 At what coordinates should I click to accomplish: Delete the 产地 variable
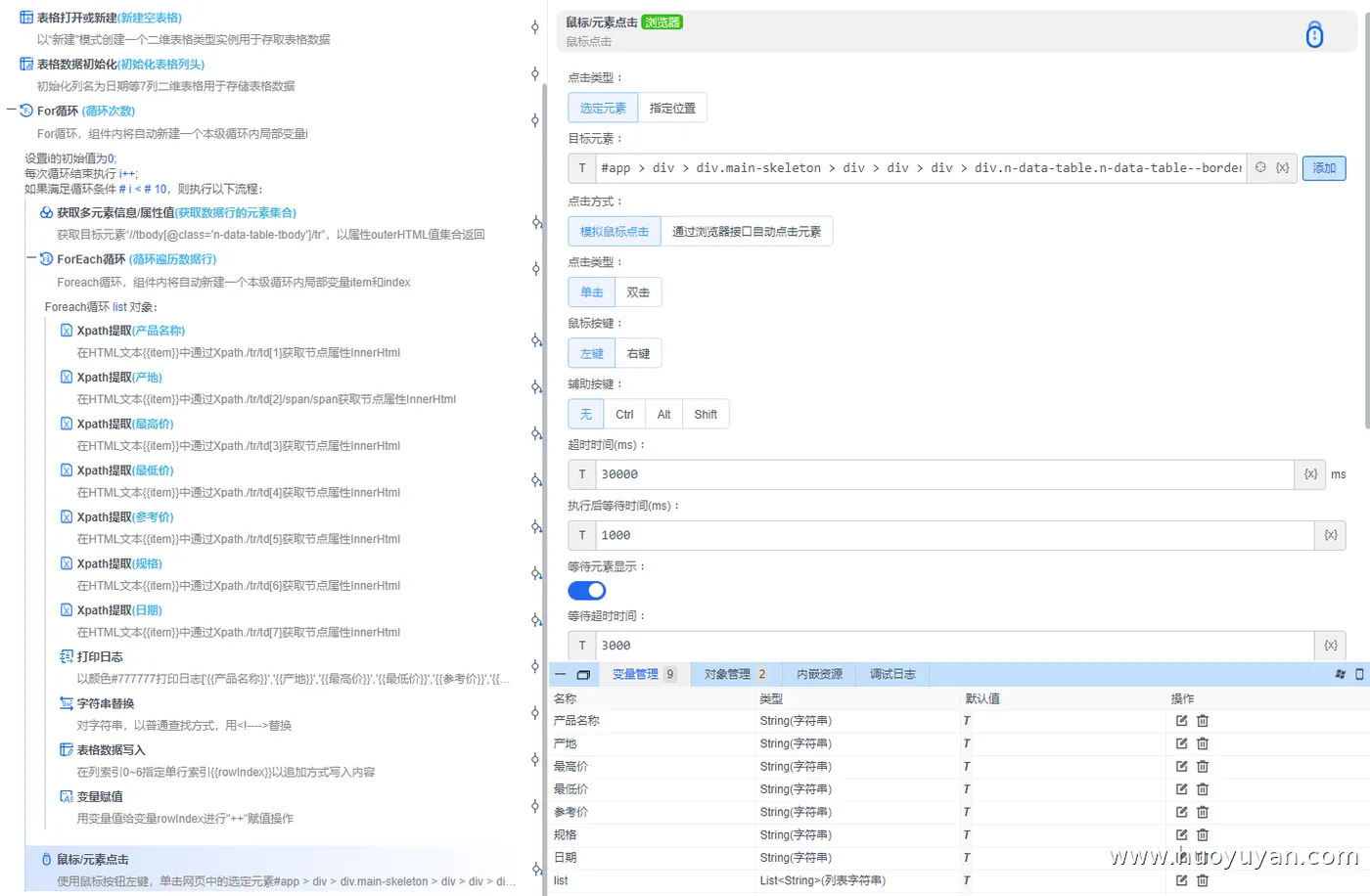[1203, 743]
